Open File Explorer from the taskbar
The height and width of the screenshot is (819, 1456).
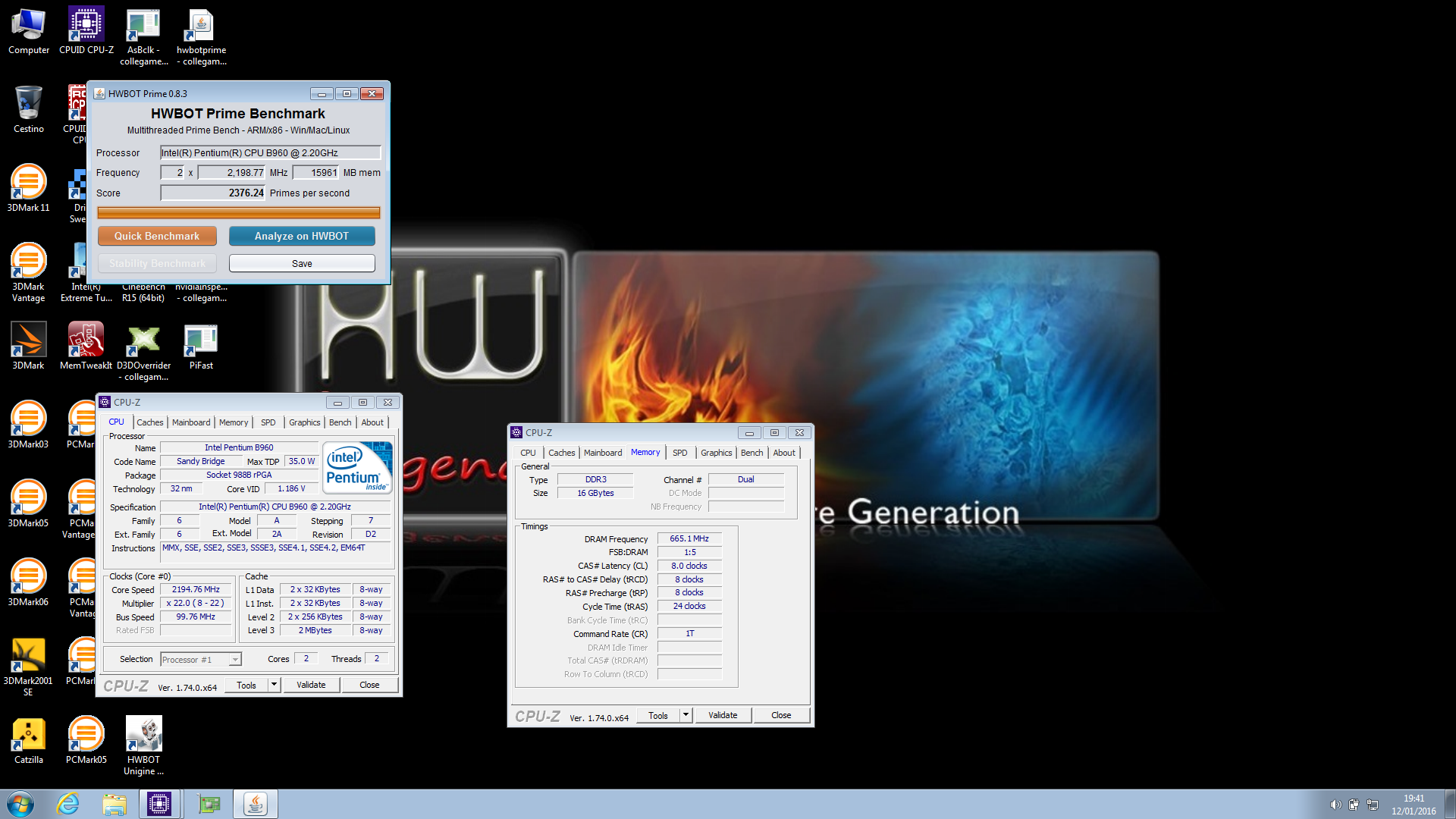coord(115,804)
